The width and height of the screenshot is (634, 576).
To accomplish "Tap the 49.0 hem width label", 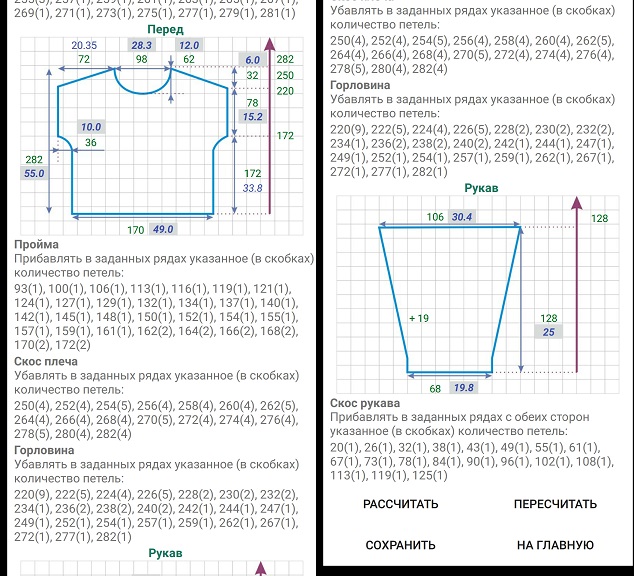I will pos(163,229).
